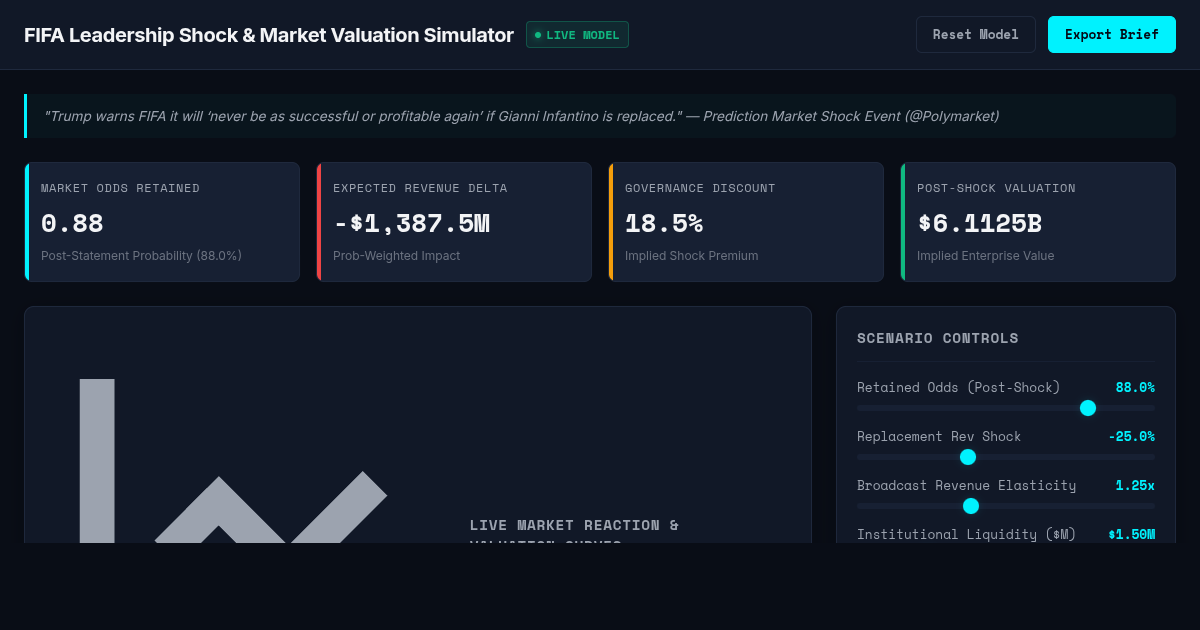Click the Post-Shock Valuation $6.1125B value
The height and width of the screenshot is (630, 1200).
point(980,223)
